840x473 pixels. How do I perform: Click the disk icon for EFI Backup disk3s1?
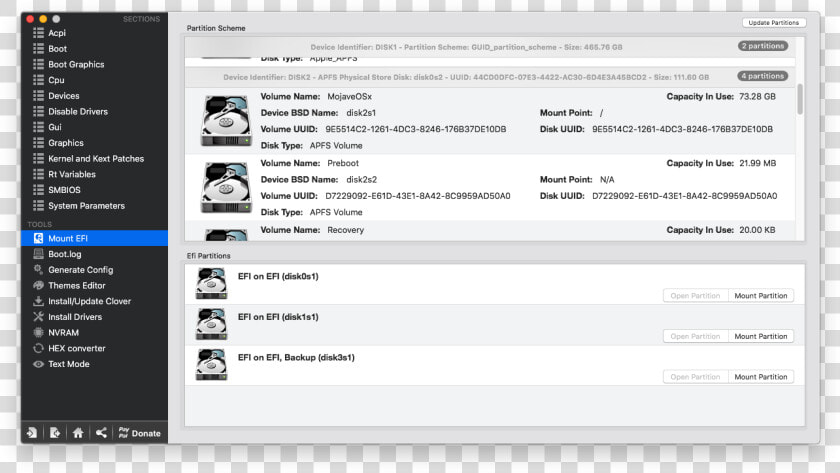point(212,365)
